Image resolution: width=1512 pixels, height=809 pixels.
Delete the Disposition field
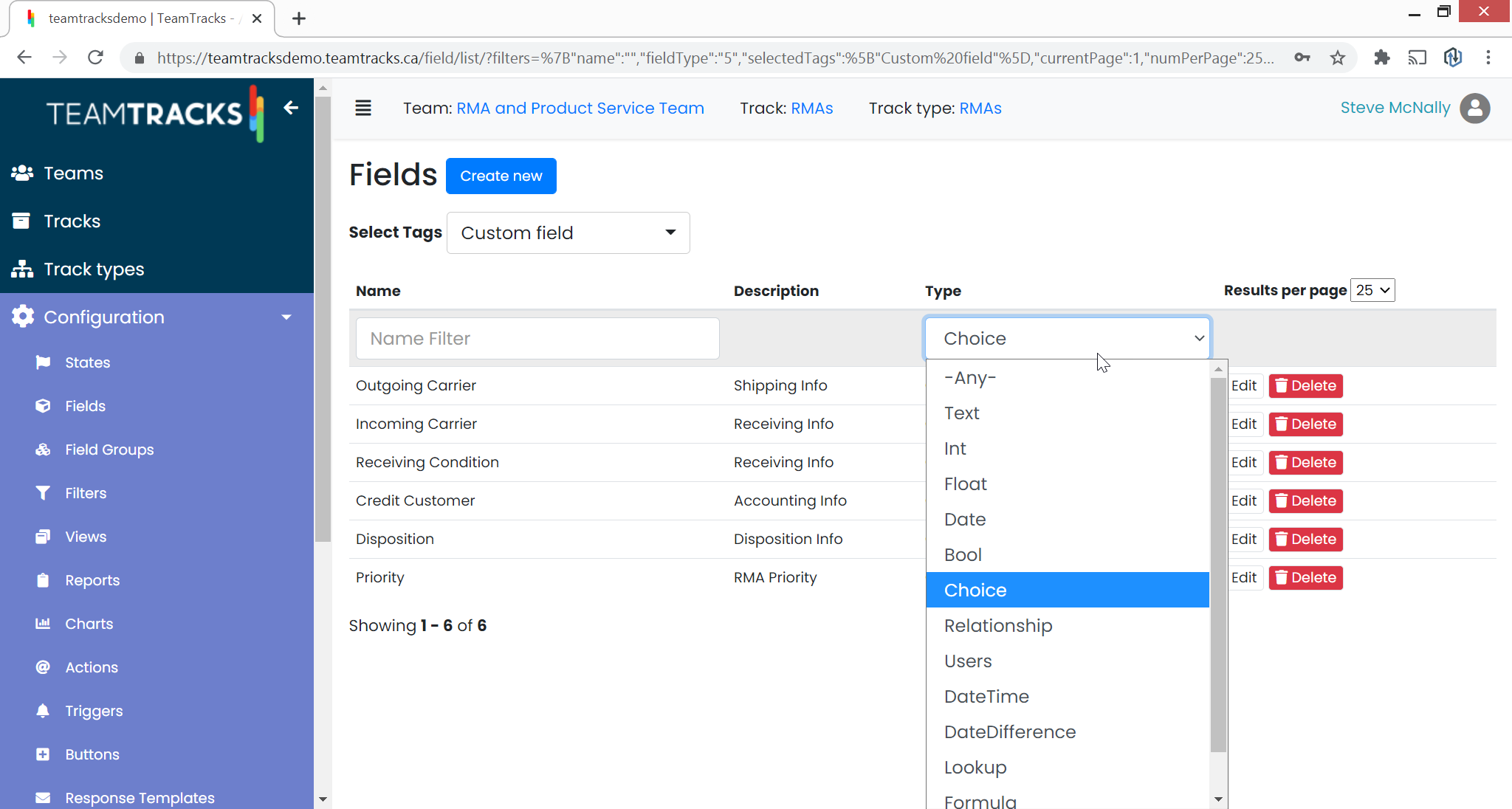[x=1305, y=539]
